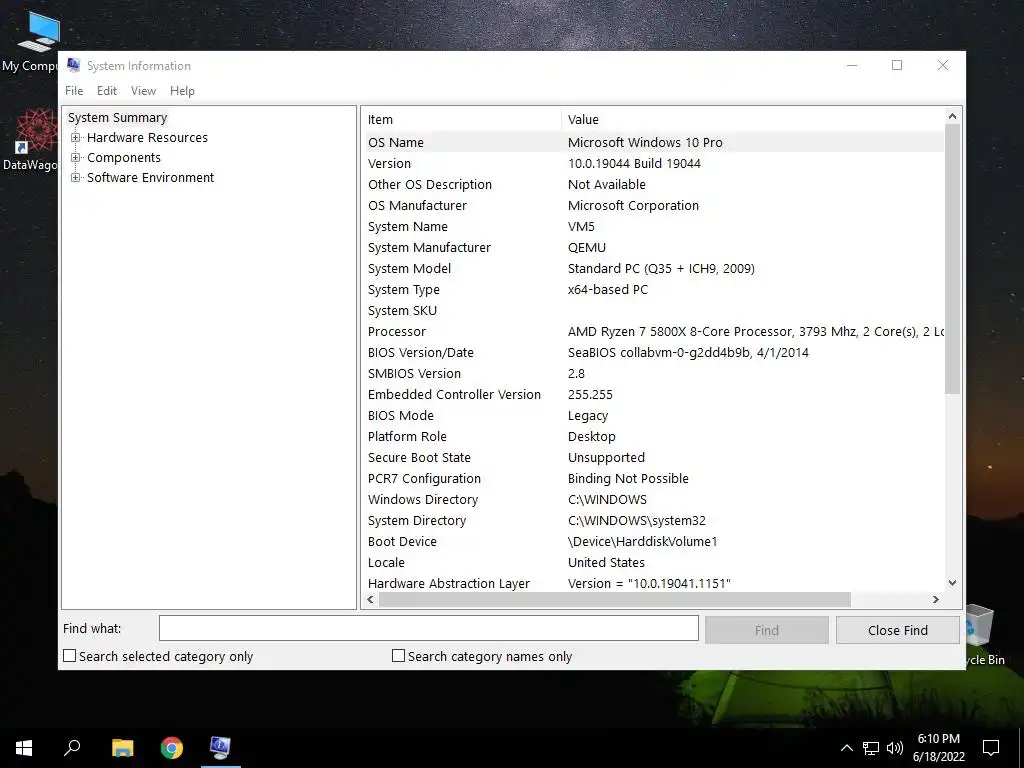This screenshot has width=1024, height=768.
Task: Expand the Hardware Resources node
Action: click(76, 138)
